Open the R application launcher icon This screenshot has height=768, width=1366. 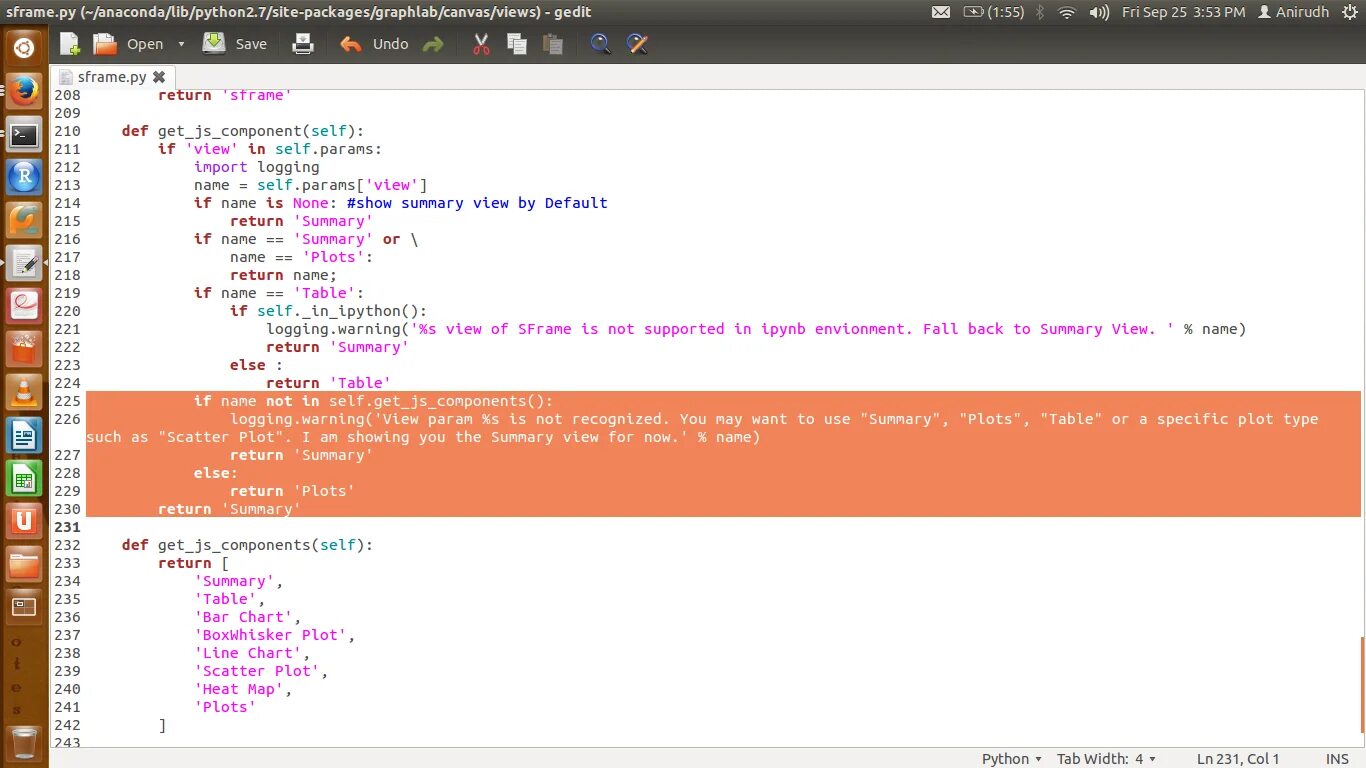[x=24, y=177]
